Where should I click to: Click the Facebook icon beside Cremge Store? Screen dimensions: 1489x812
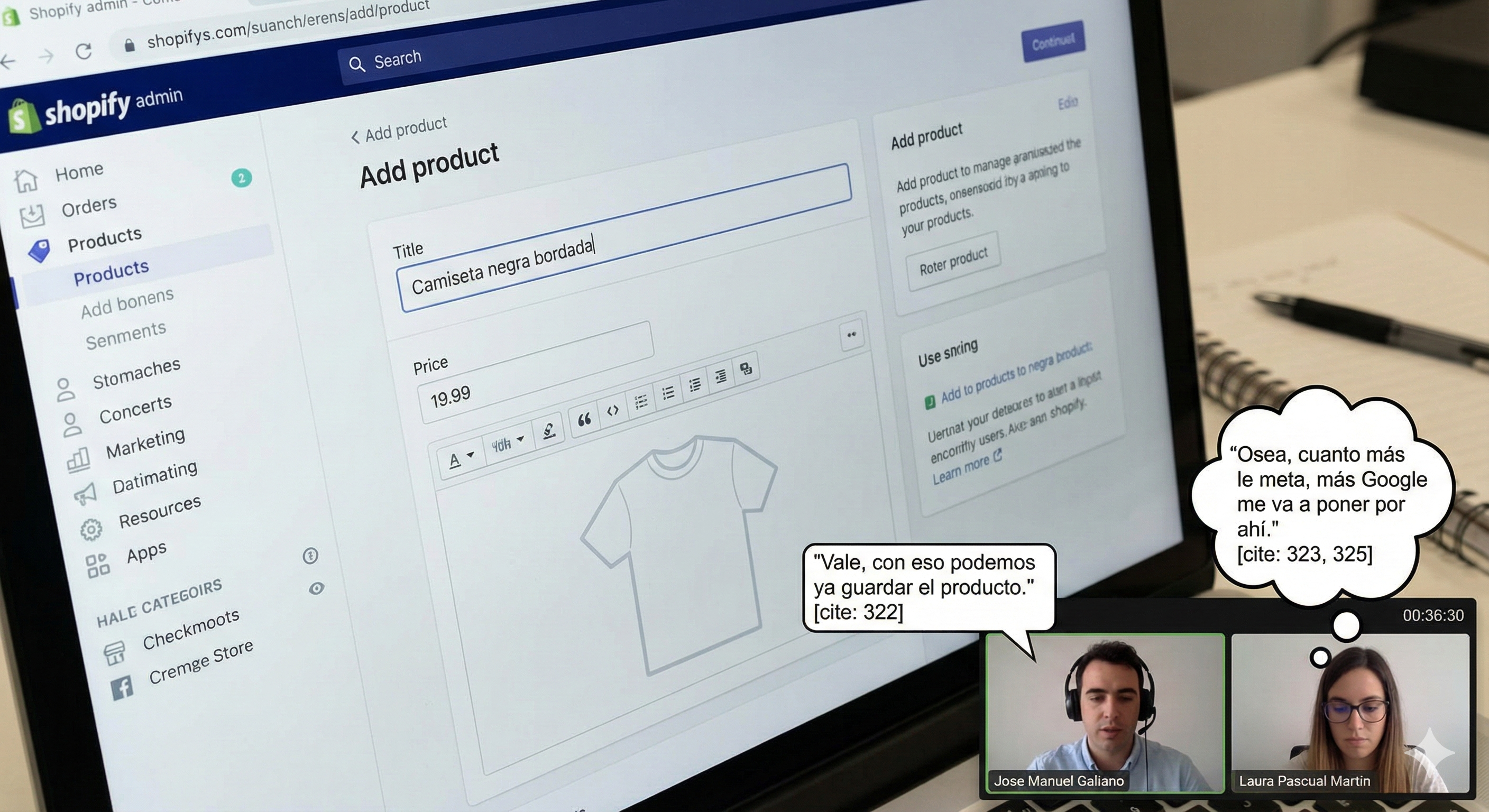(122, 688)
